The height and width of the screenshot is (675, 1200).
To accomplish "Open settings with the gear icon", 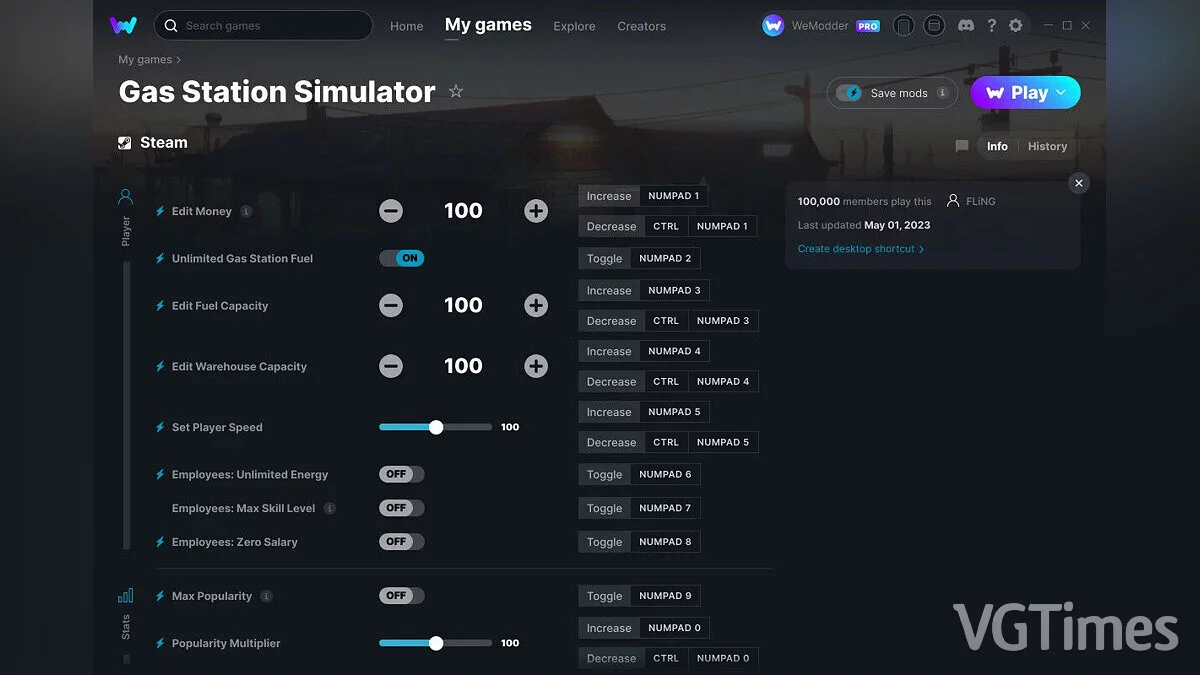I will coord(1016,25).
